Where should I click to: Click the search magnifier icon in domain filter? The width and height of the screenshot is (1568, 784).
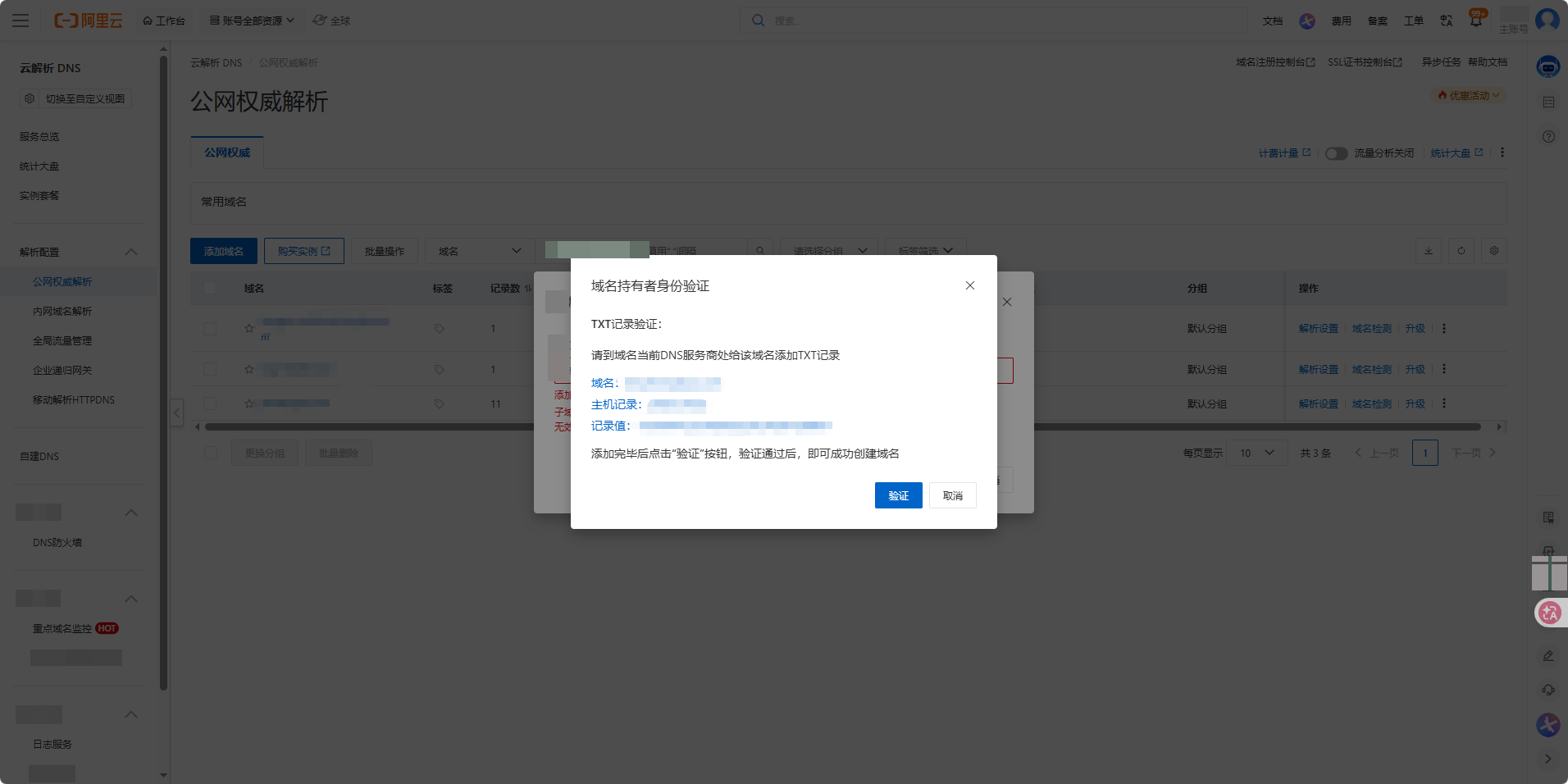point(760,251)
